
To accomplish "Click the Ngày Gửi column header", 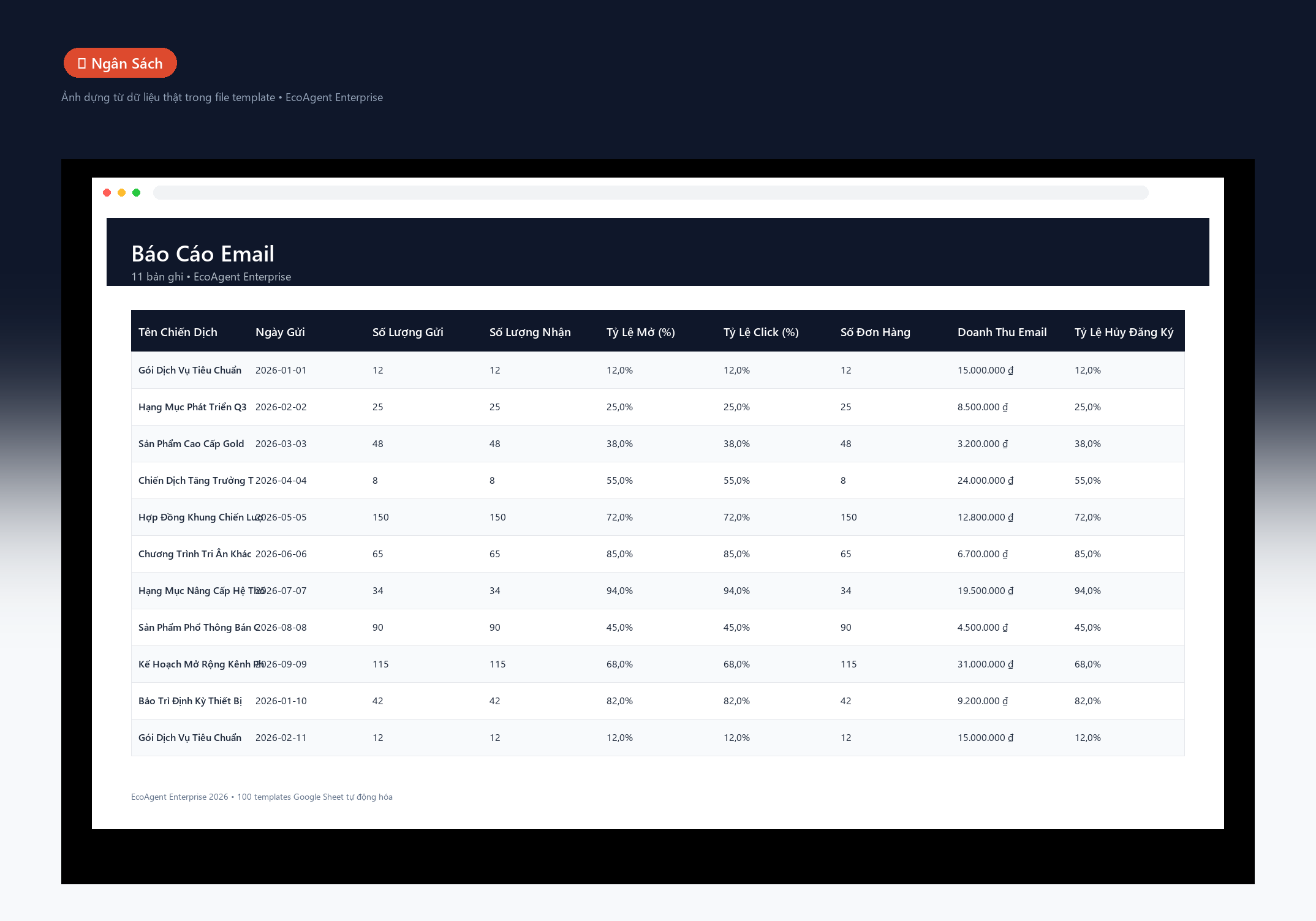I will (280, 332).
